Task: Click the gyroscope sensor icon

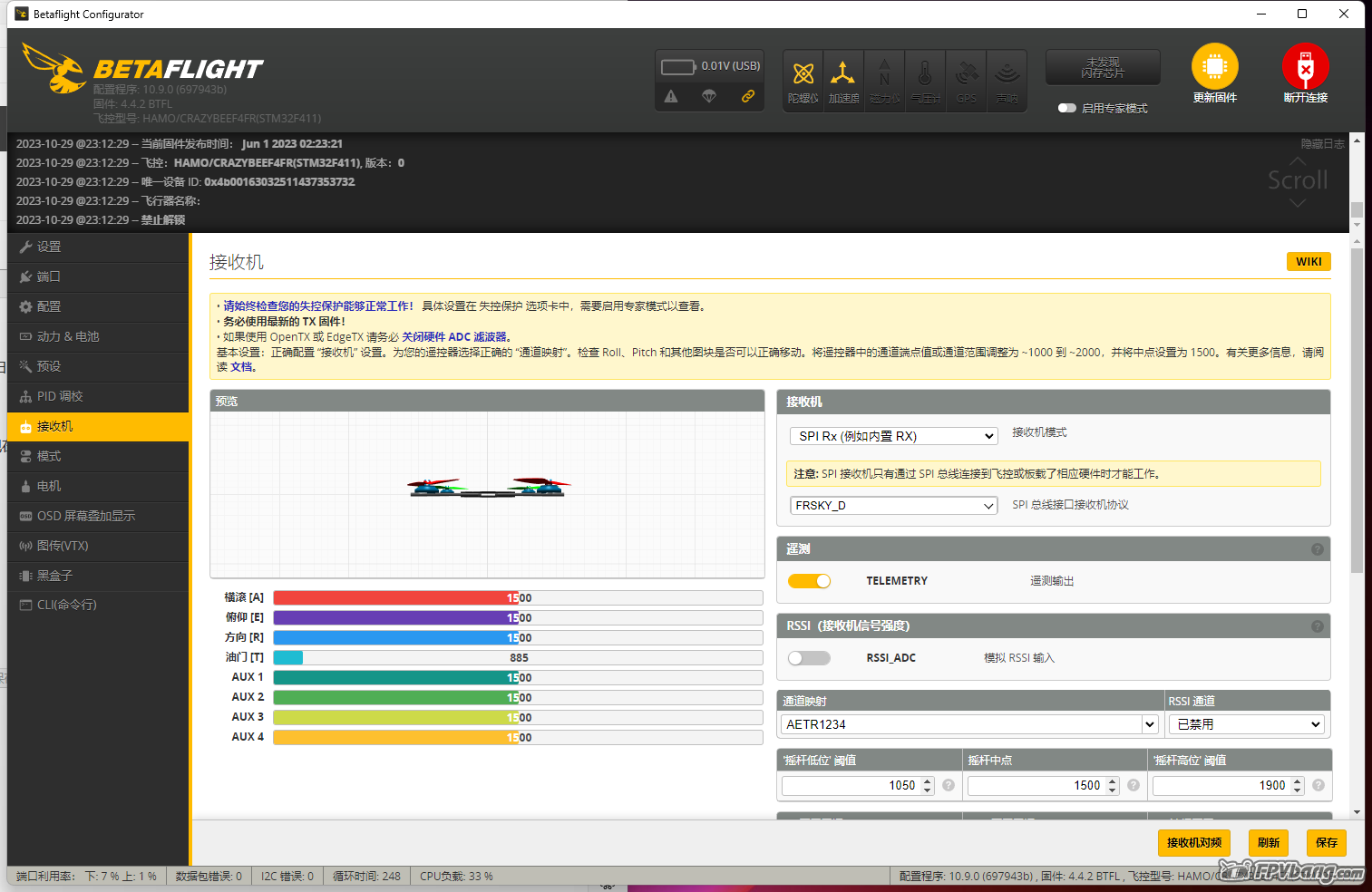Action: click(803, 80)
